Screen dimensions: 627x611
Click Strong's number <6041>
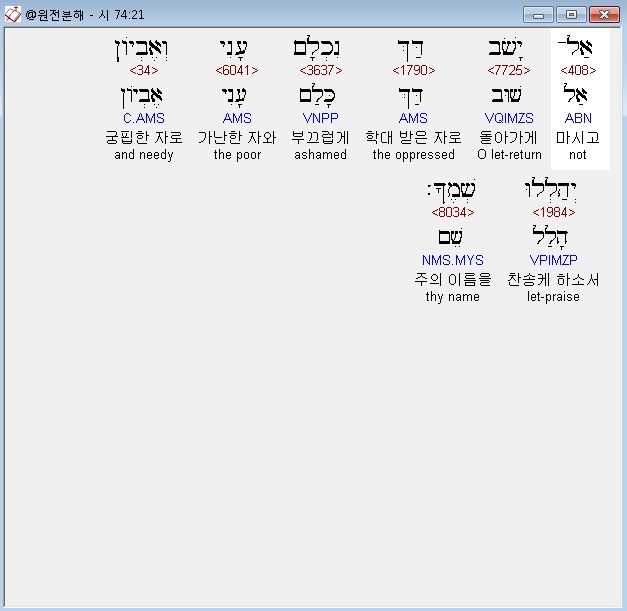[237, 70]
